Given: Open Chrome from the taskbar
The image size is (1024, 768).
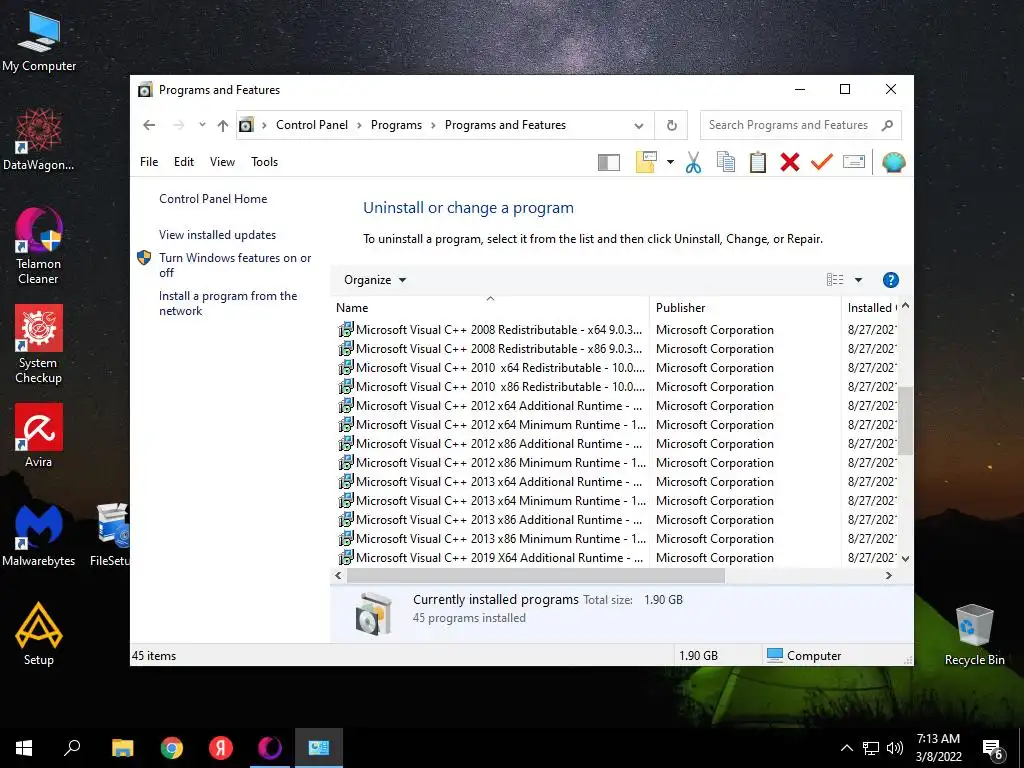Looking at the screenshot, I should (x=172, y=748).
